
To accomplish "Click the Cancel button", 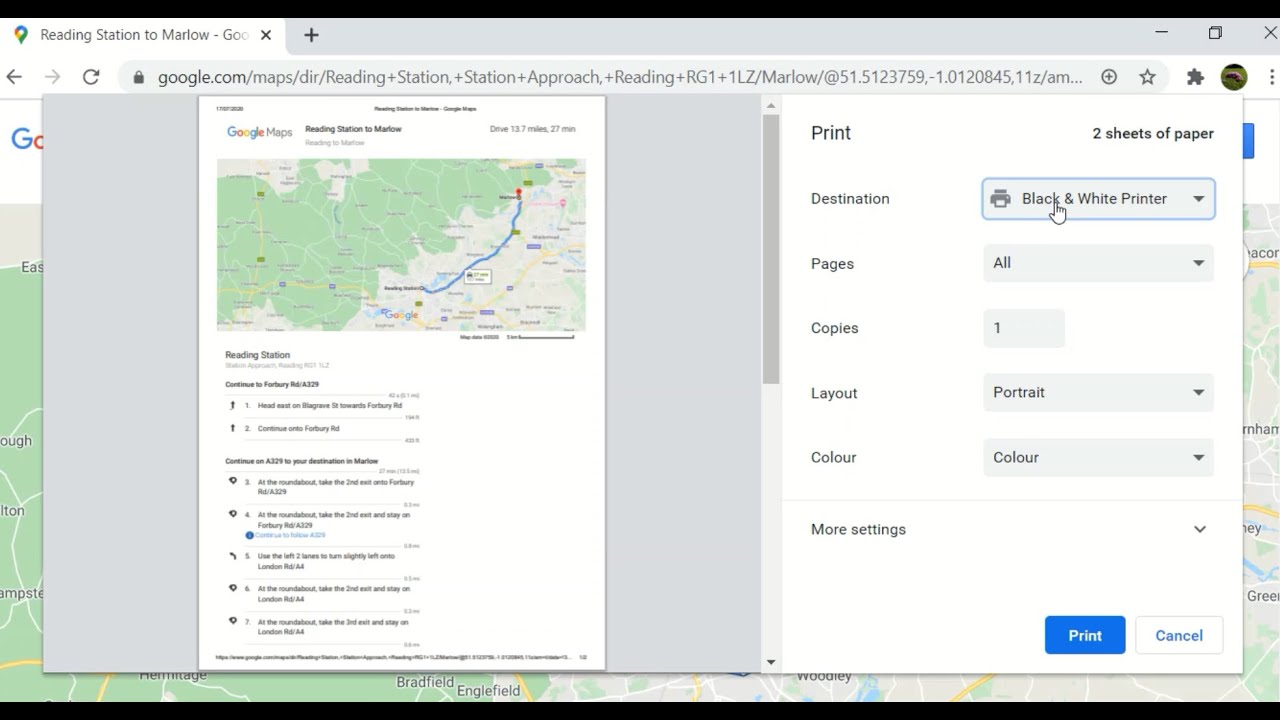I will tap(1179, 635).
